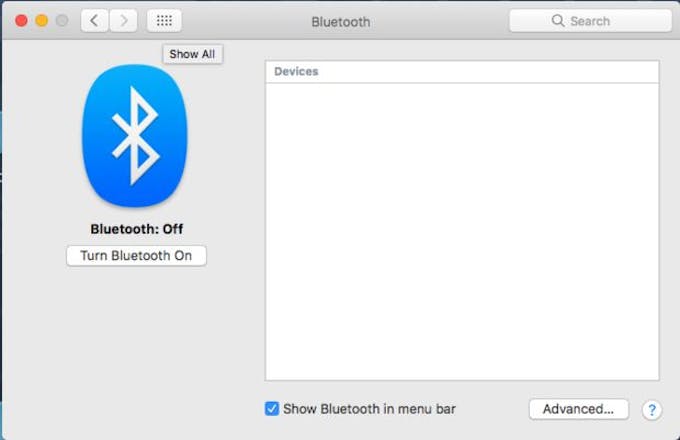The width and height of the screenshot is (680, 440).
Task: Focus the Search input field
Action: 590,20
